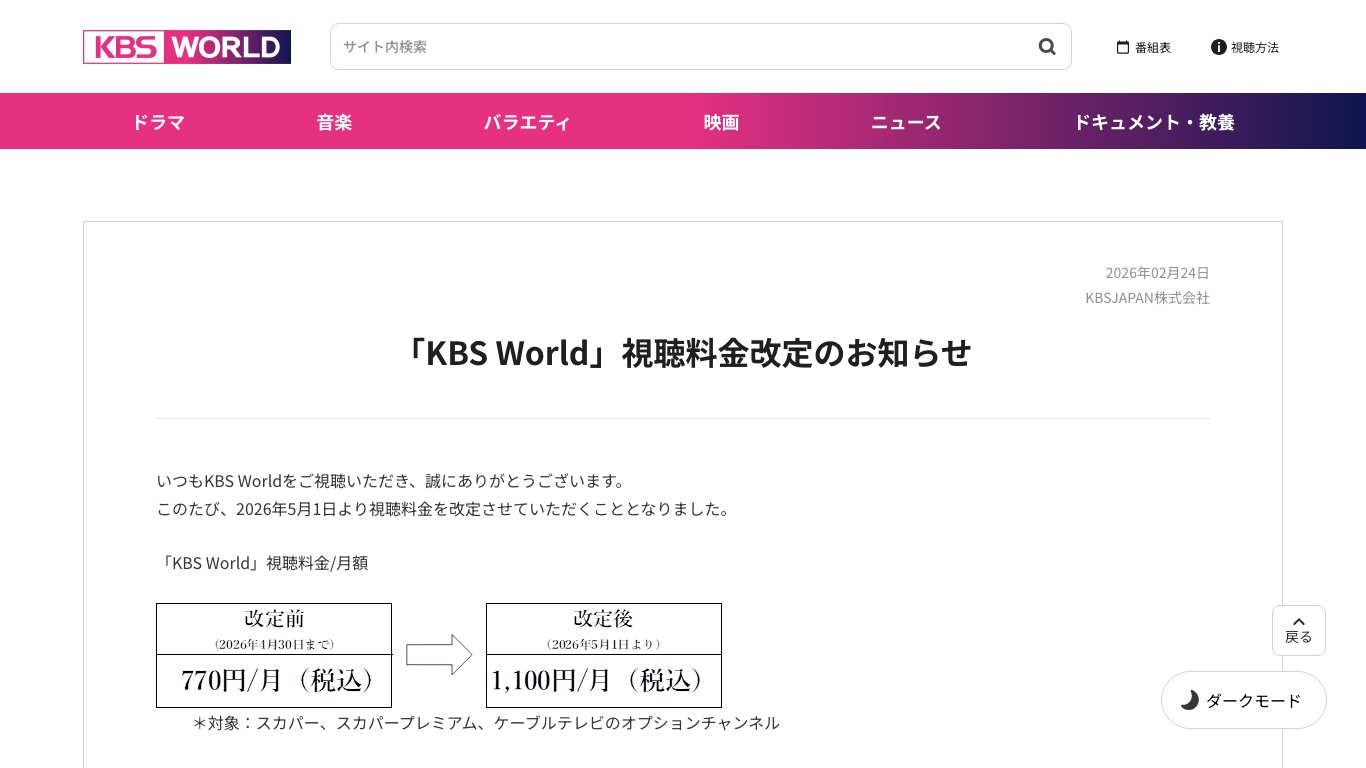The width and height of the screenshot is (1366, 768).
Task: Open the 音楽 menu
Action: click(x=334, y=122)
